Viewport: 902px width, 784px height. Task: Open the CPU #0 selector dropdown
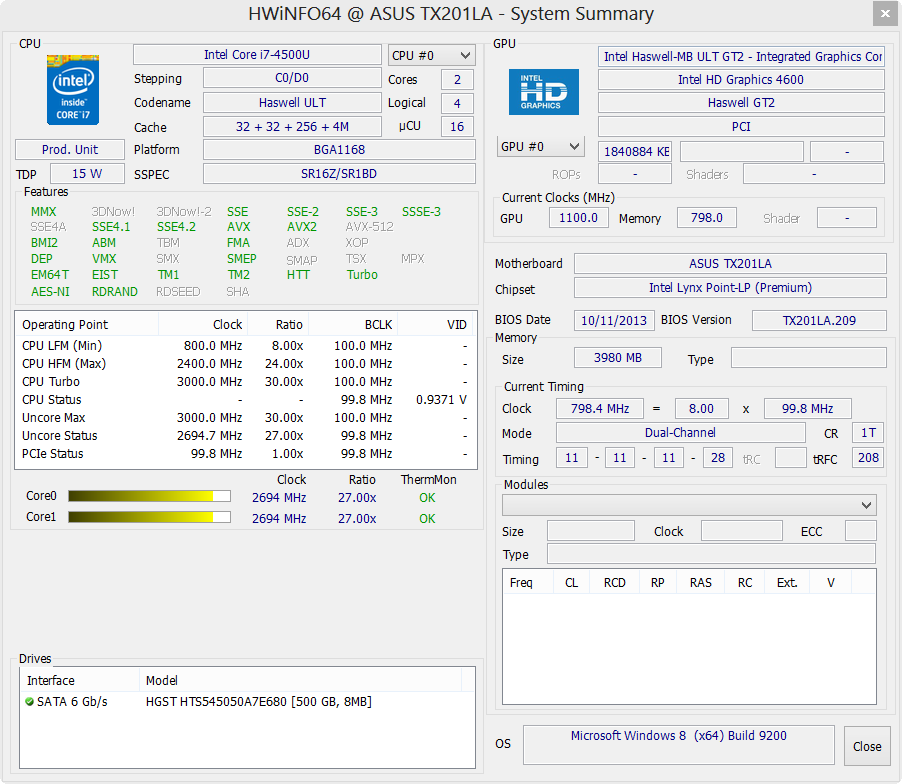pos(431,55)
